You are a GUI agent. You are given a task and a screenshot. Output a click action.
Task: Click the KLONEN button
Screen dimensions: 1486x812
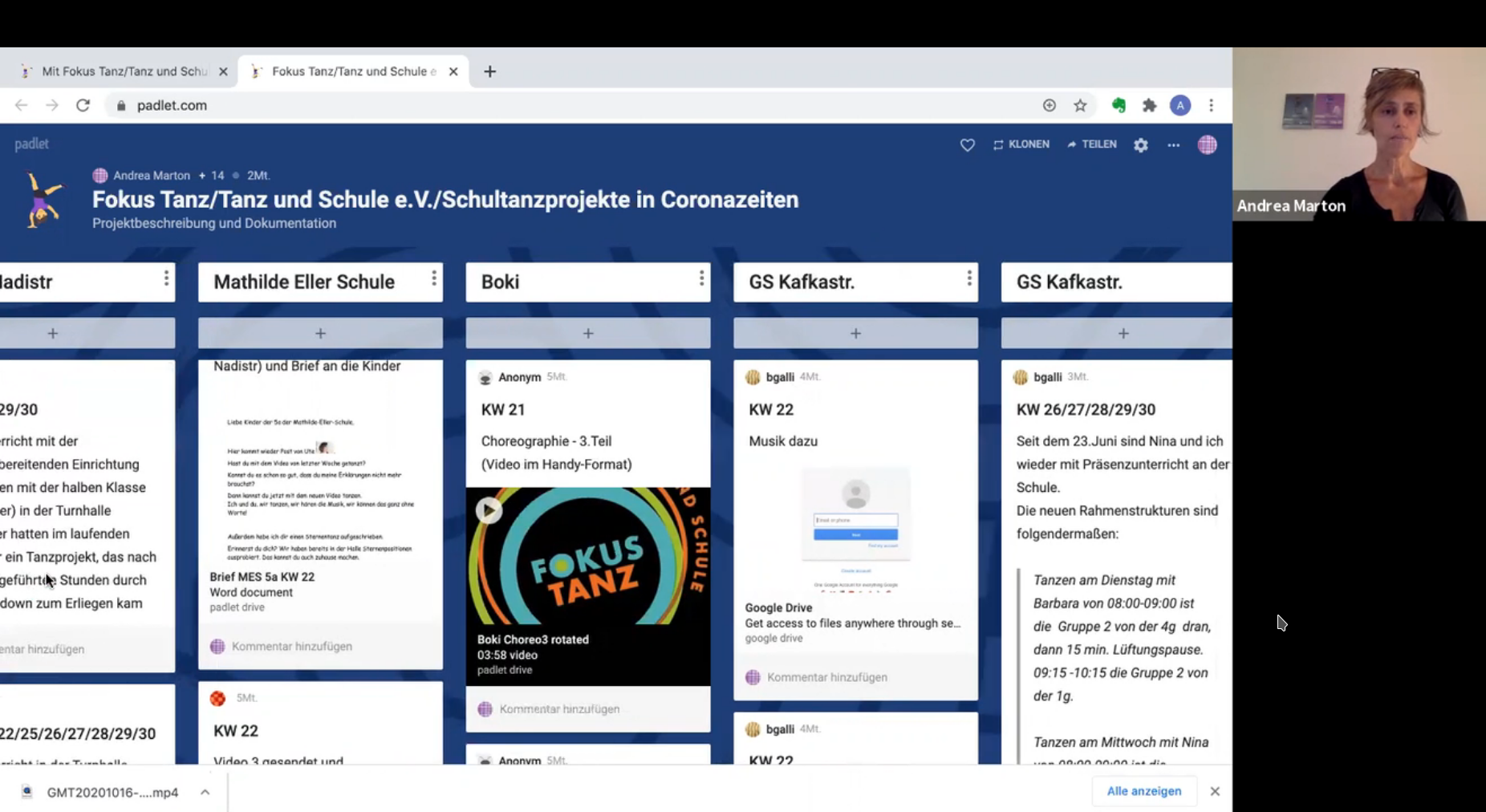coord(1021,144)
